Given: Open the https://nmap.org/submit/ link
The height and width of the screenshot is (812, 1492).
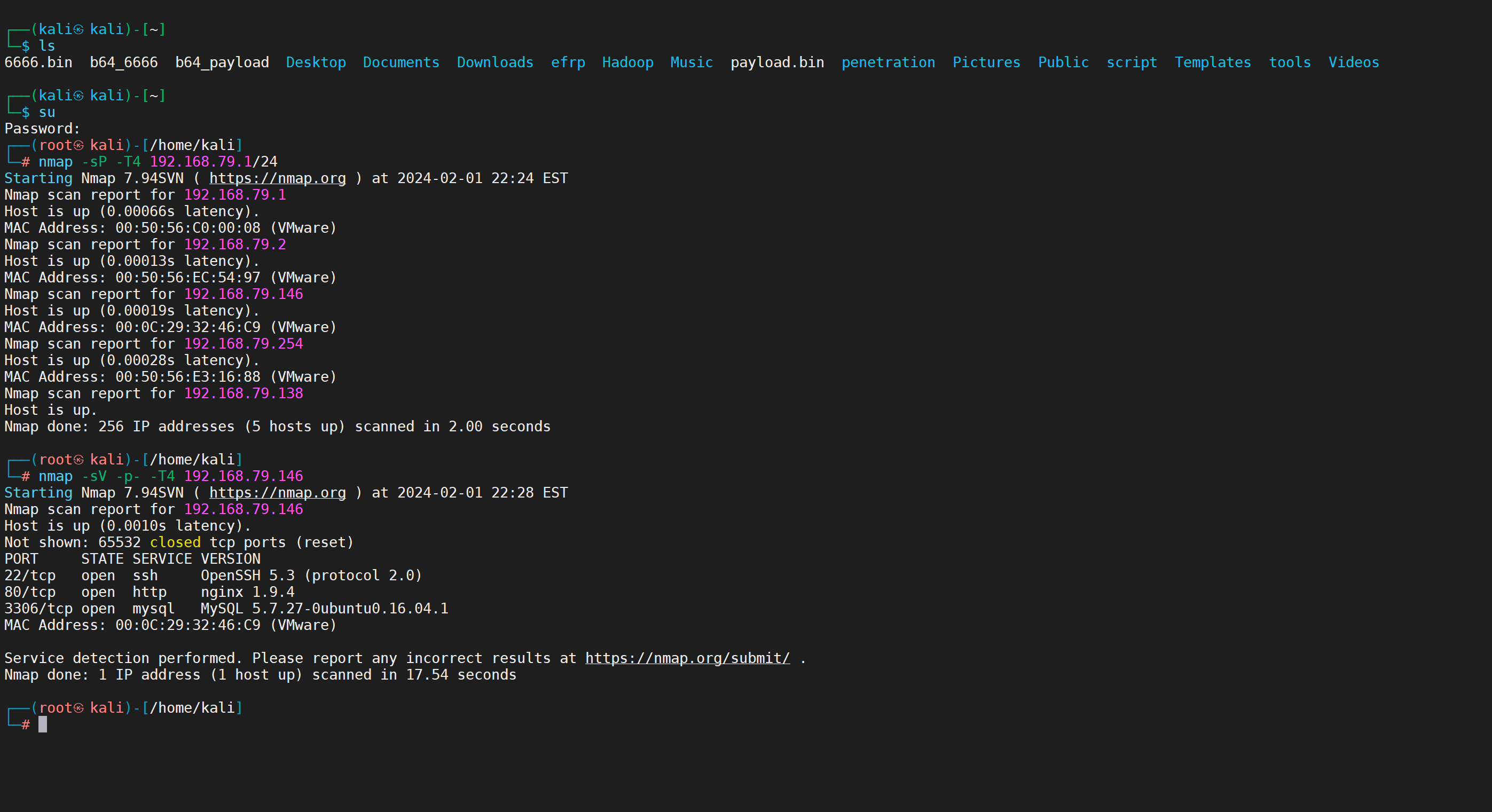Looking at the screenshot, I should tap(687, 659).
